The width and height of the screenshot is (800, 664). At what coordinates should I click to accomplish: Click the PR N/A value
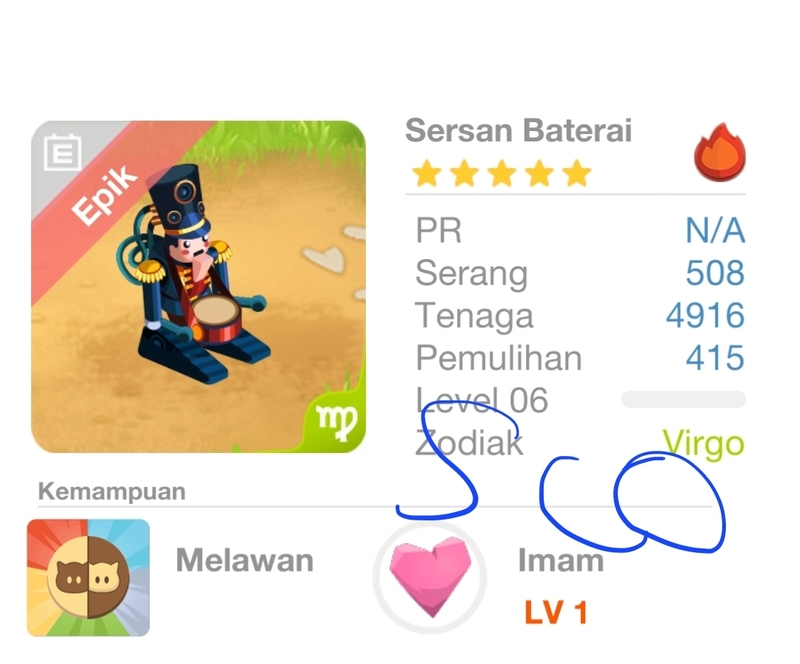point(715,230)
